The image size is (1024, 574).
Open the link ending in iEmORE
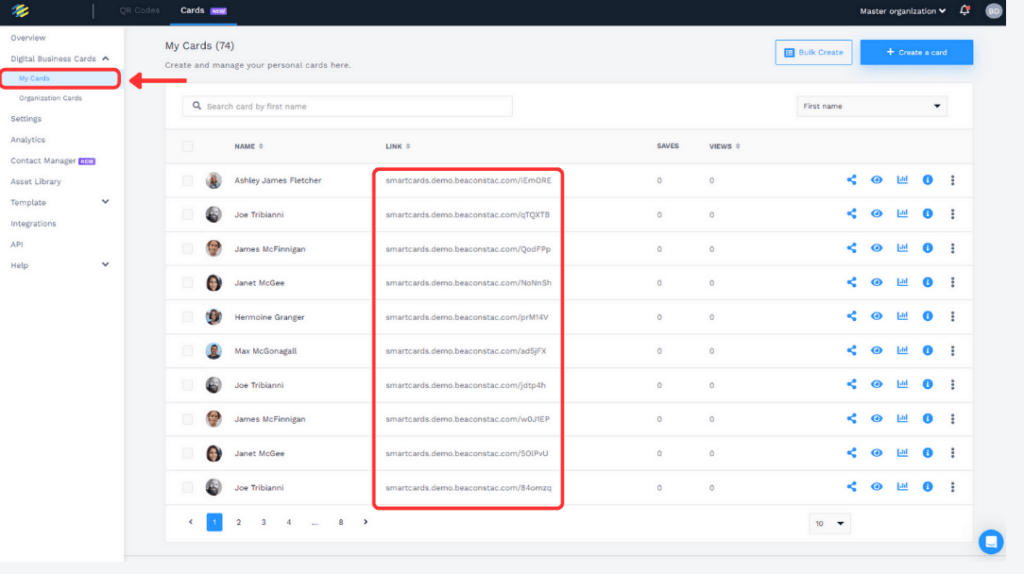pyautogui.click(x=468, y=180)
